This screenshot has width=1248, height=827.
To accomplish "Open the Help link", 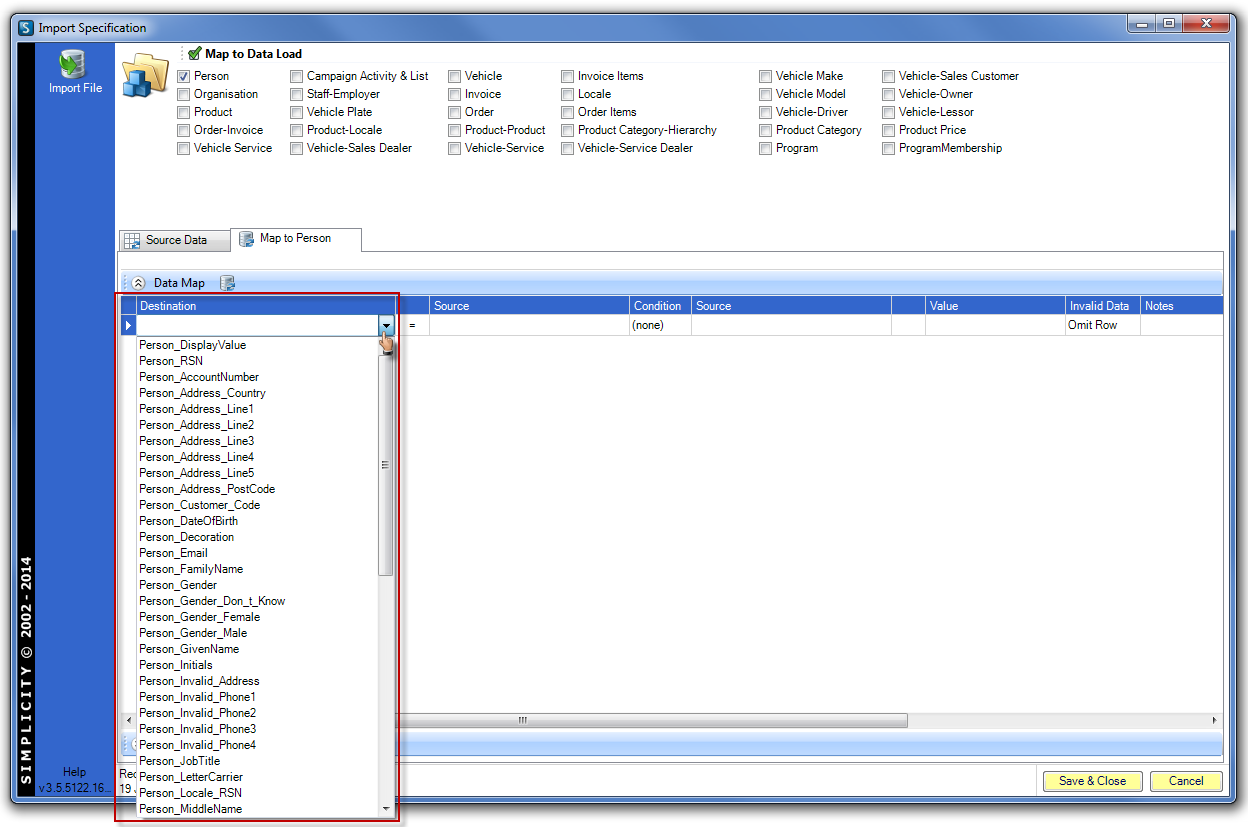I will [x=74, y=772].
